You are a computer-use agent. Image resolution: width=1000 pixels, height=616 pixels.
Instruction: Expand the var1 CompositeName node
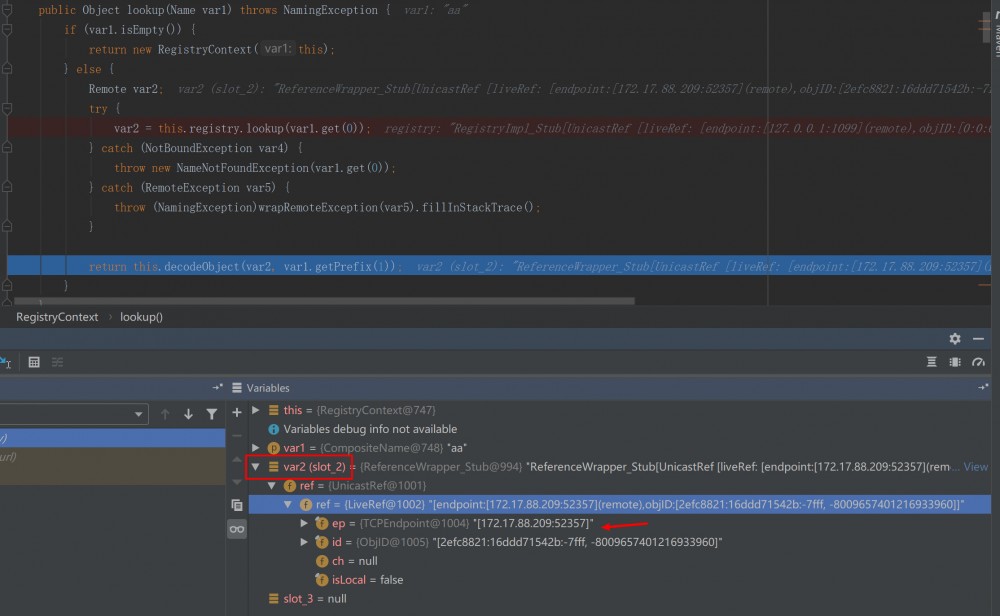coord(256,448)
